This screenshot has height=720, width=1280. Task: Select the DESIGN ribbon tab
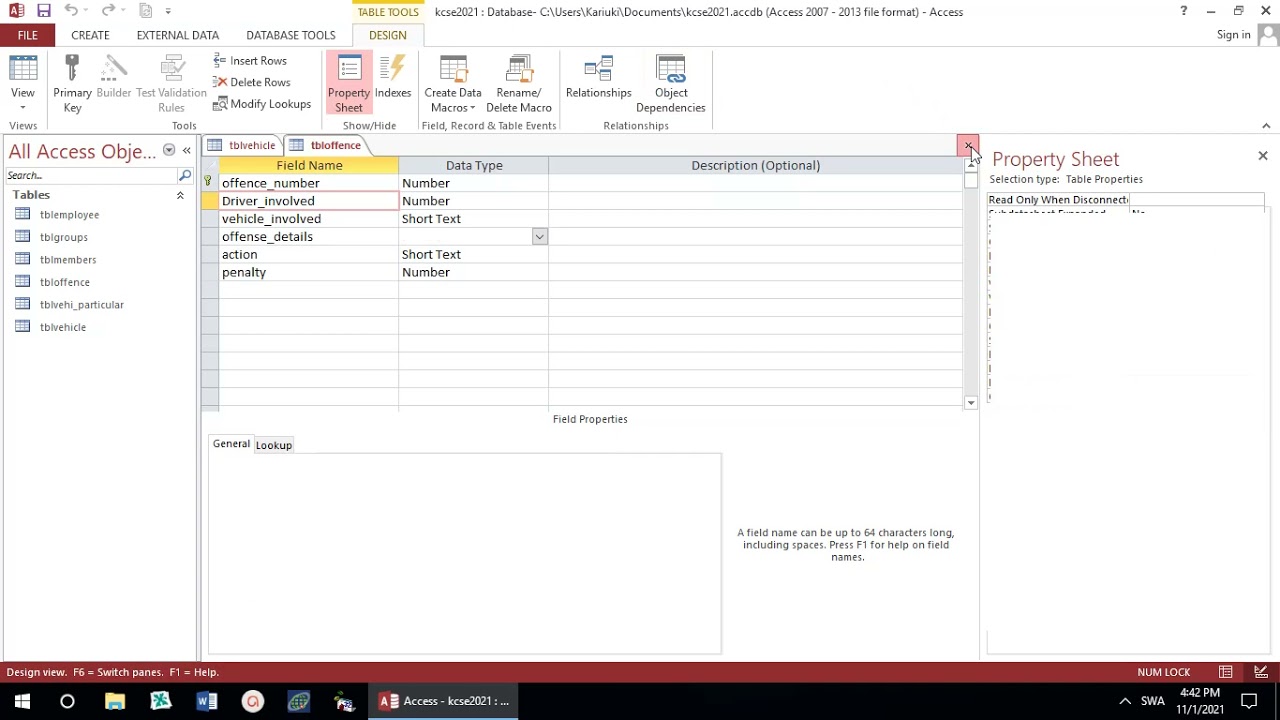[388, 35]
